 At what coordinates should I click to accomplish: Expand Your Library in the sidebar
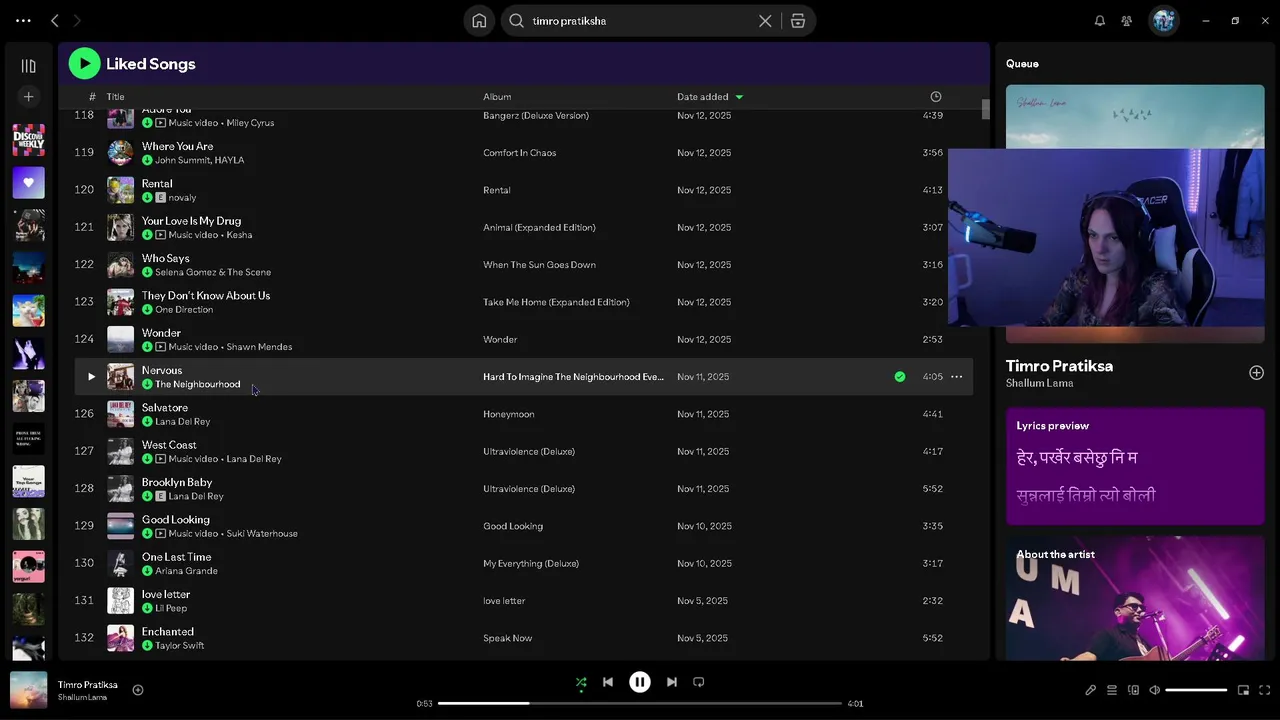pos(28,66)
